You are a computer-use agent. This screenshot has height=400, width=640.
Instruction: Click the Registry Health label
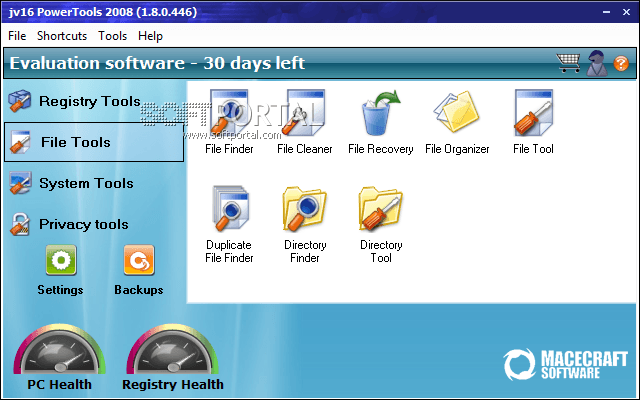[173, 384]
